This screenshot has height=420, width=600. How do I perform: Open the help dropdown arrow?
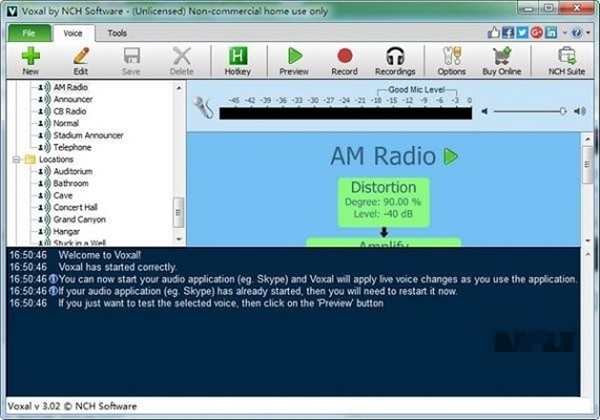[588, 33]
